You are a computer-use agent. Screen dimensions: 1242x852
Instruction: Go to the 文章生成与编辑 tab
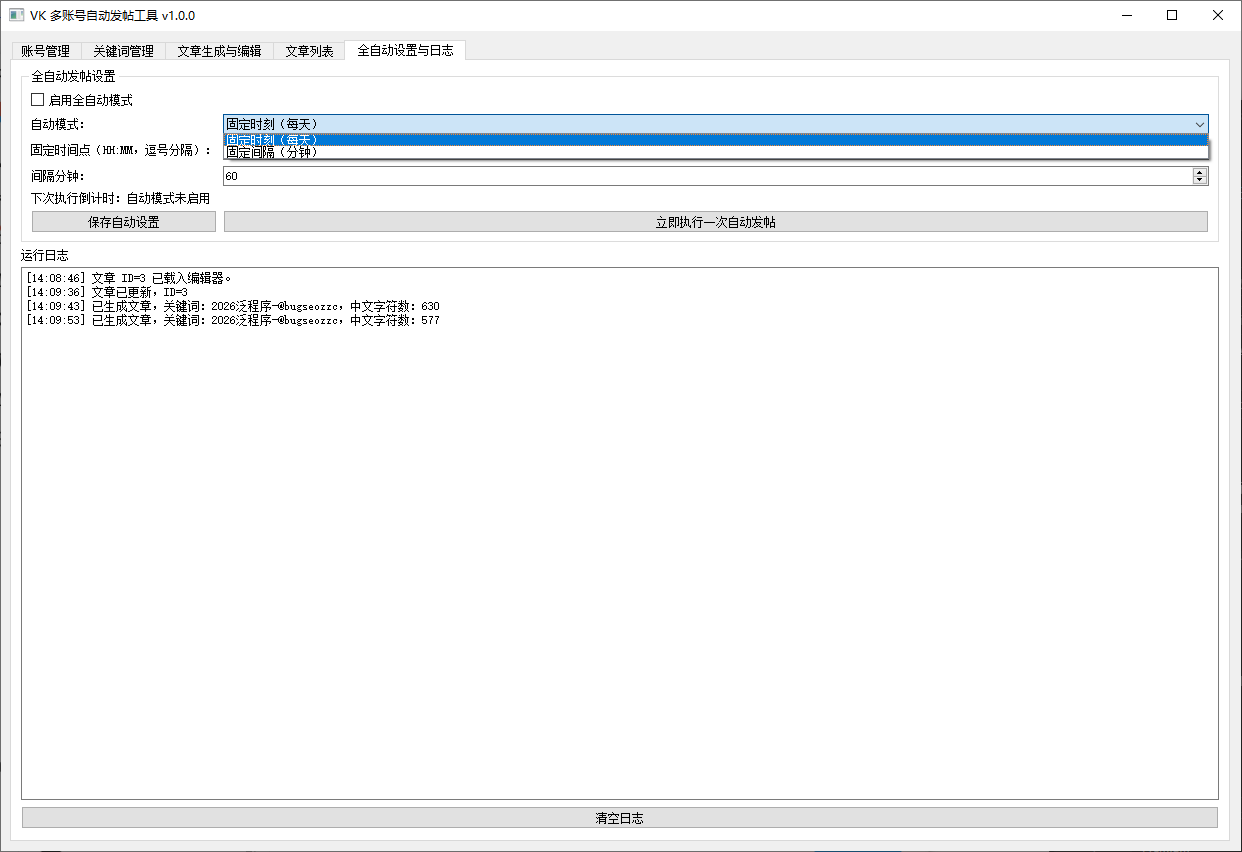pos(219,51)
